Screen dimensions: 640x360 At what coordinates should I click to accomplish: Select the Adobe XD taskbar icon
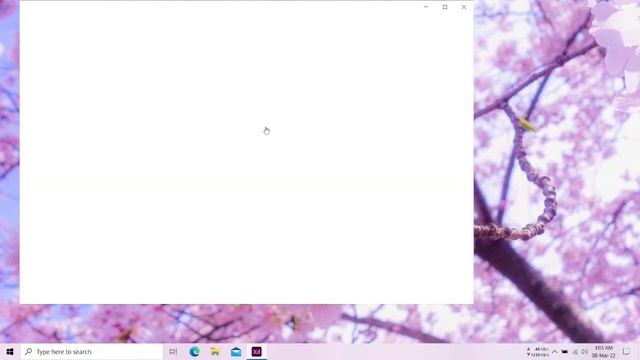click(x=257, y=351)
